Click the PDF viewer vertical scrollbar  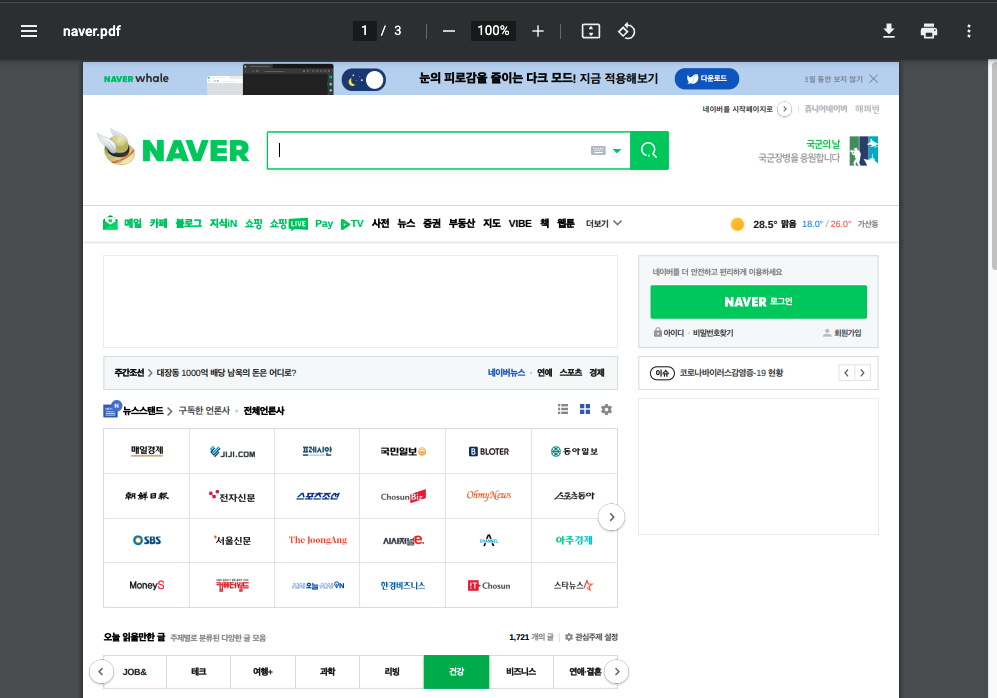[993, 165]
